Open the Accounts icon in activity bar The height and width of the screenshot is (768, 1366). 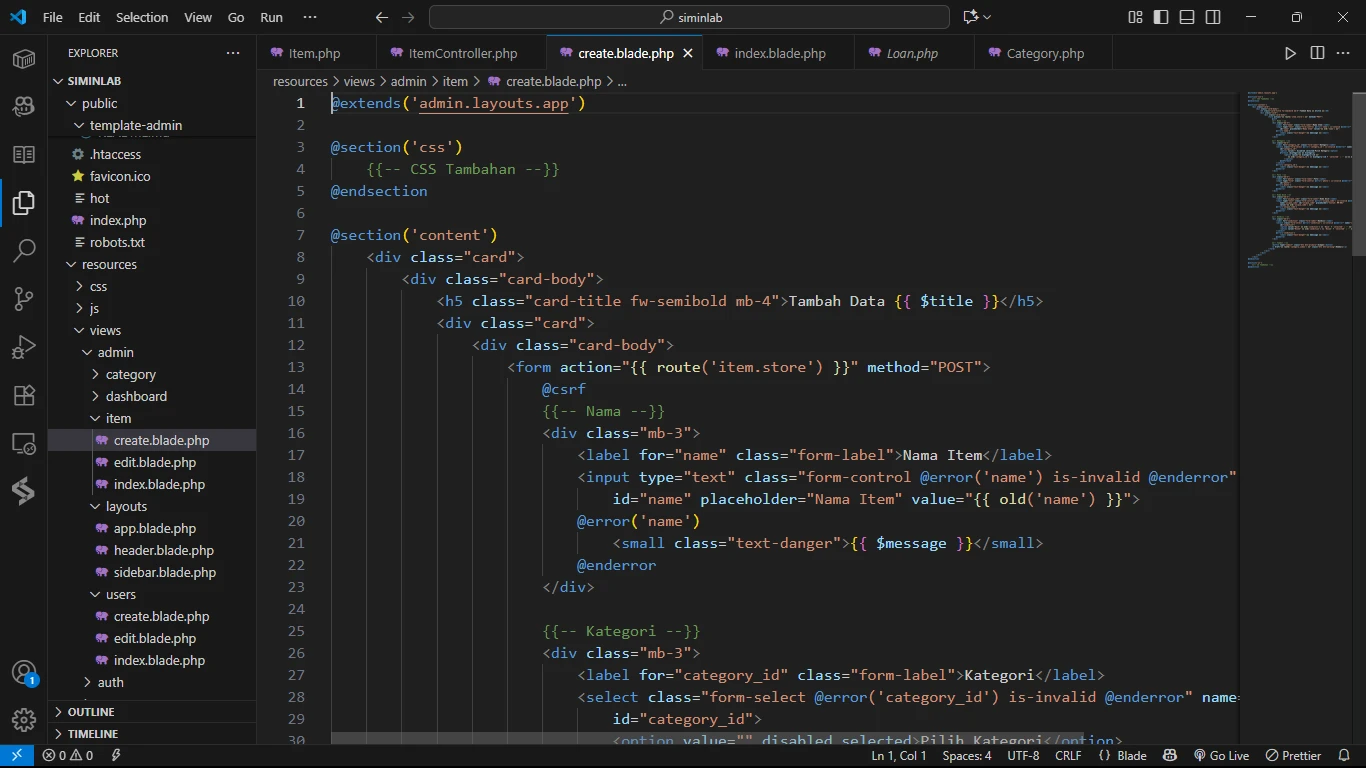click(x=24, y=672)
